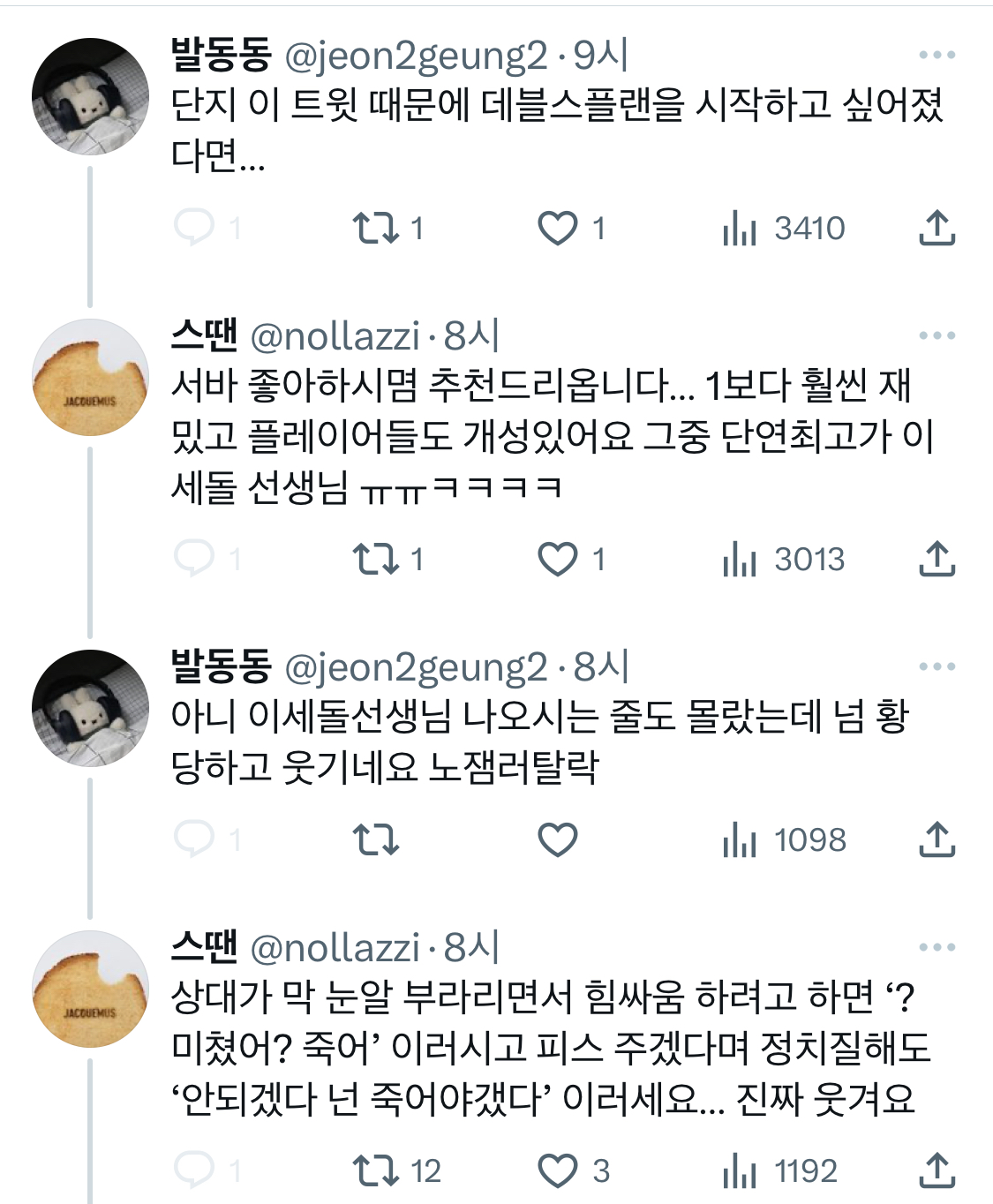
Task: Share the tweet with 3013 views
Action: (937, 559)
